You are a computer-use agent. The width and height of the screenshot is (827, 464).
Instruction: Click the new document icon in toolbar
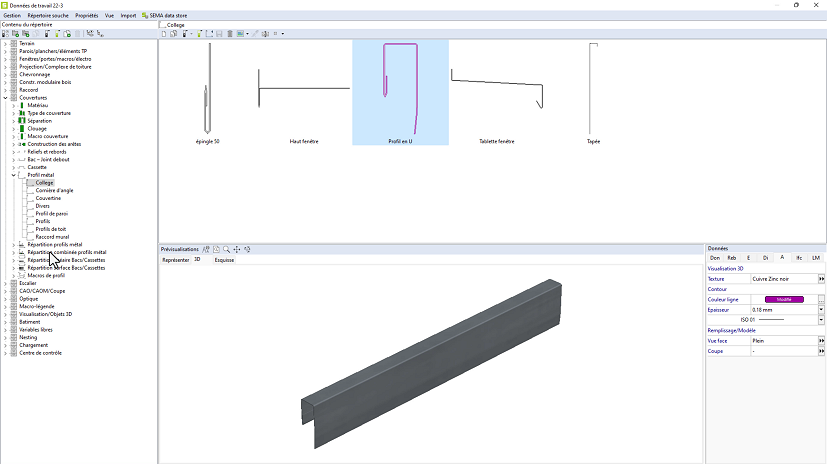164,34
